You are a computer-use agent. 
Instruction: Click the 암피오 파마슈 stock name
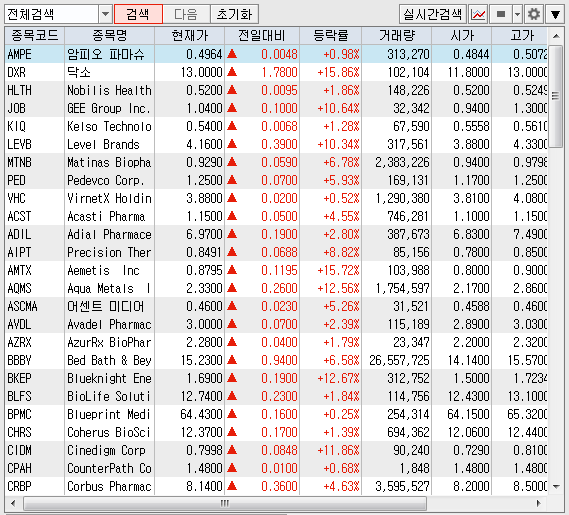coord(106,54)
